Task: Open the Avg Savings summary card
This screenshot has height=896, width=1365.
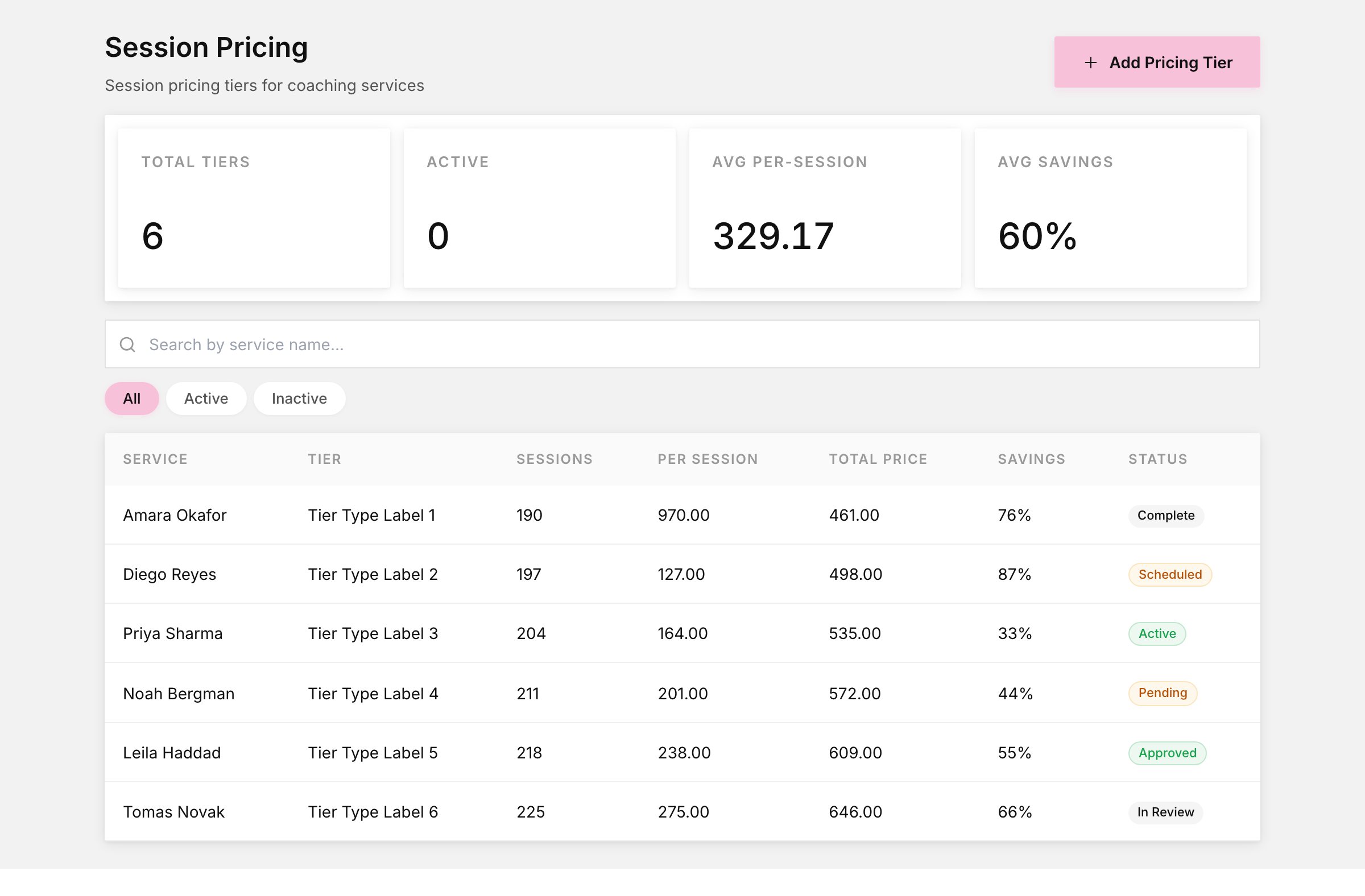Action: point(1110,208)
